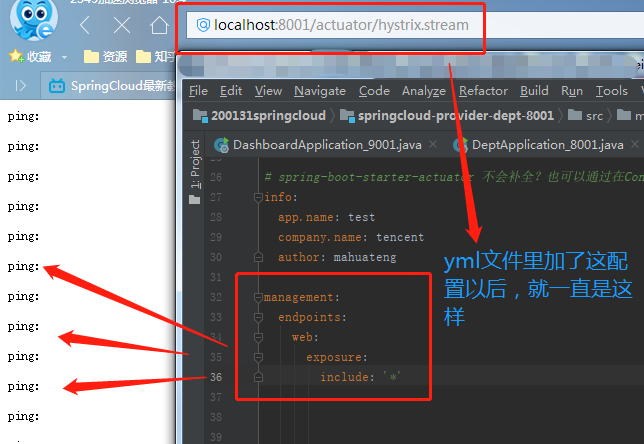Collapse the endpoints: fold marker
Screen dimensions: 644x444
coord(258,317)
